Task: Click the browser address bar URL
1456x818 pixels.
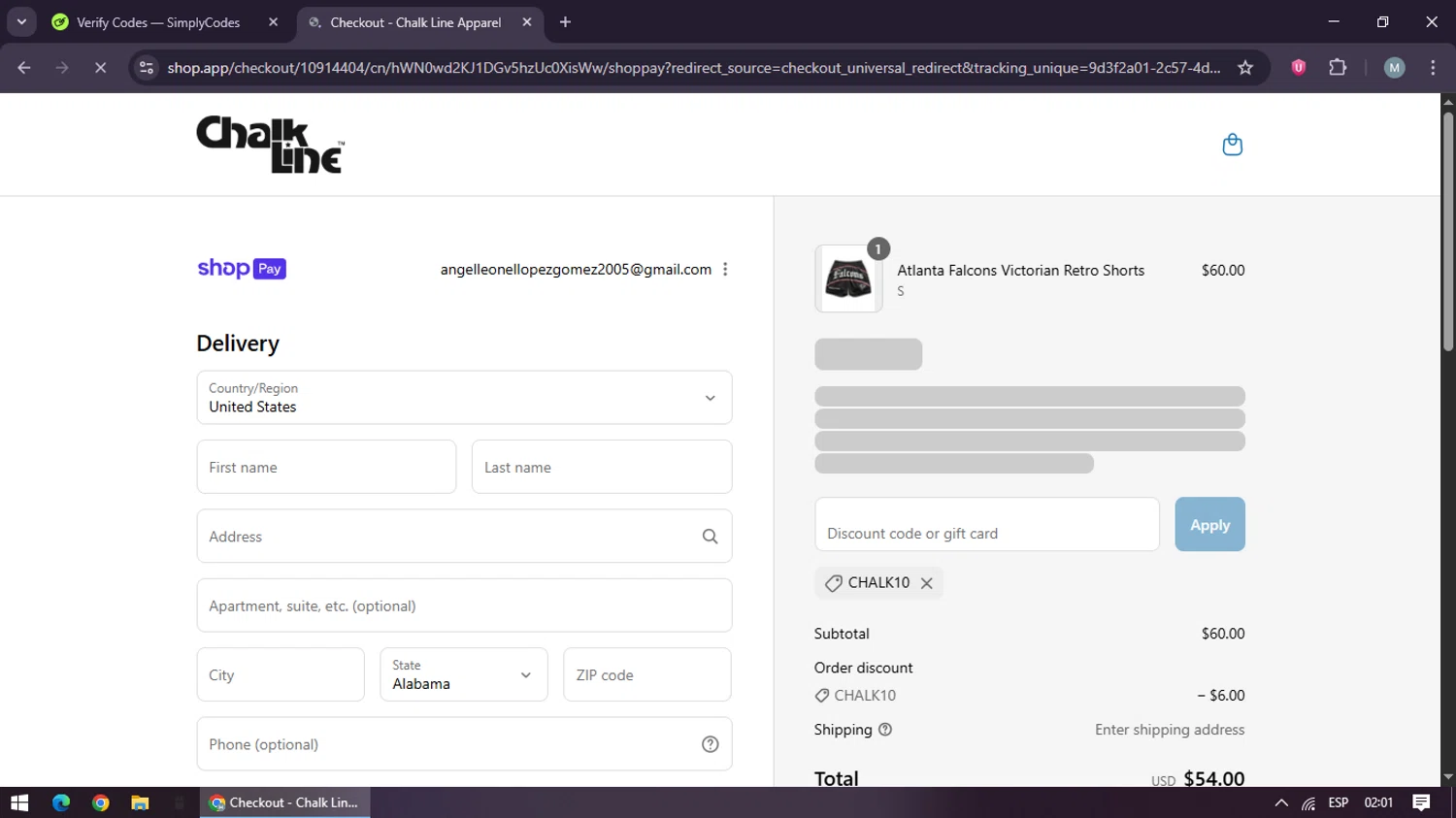Action: click(693, 68)
